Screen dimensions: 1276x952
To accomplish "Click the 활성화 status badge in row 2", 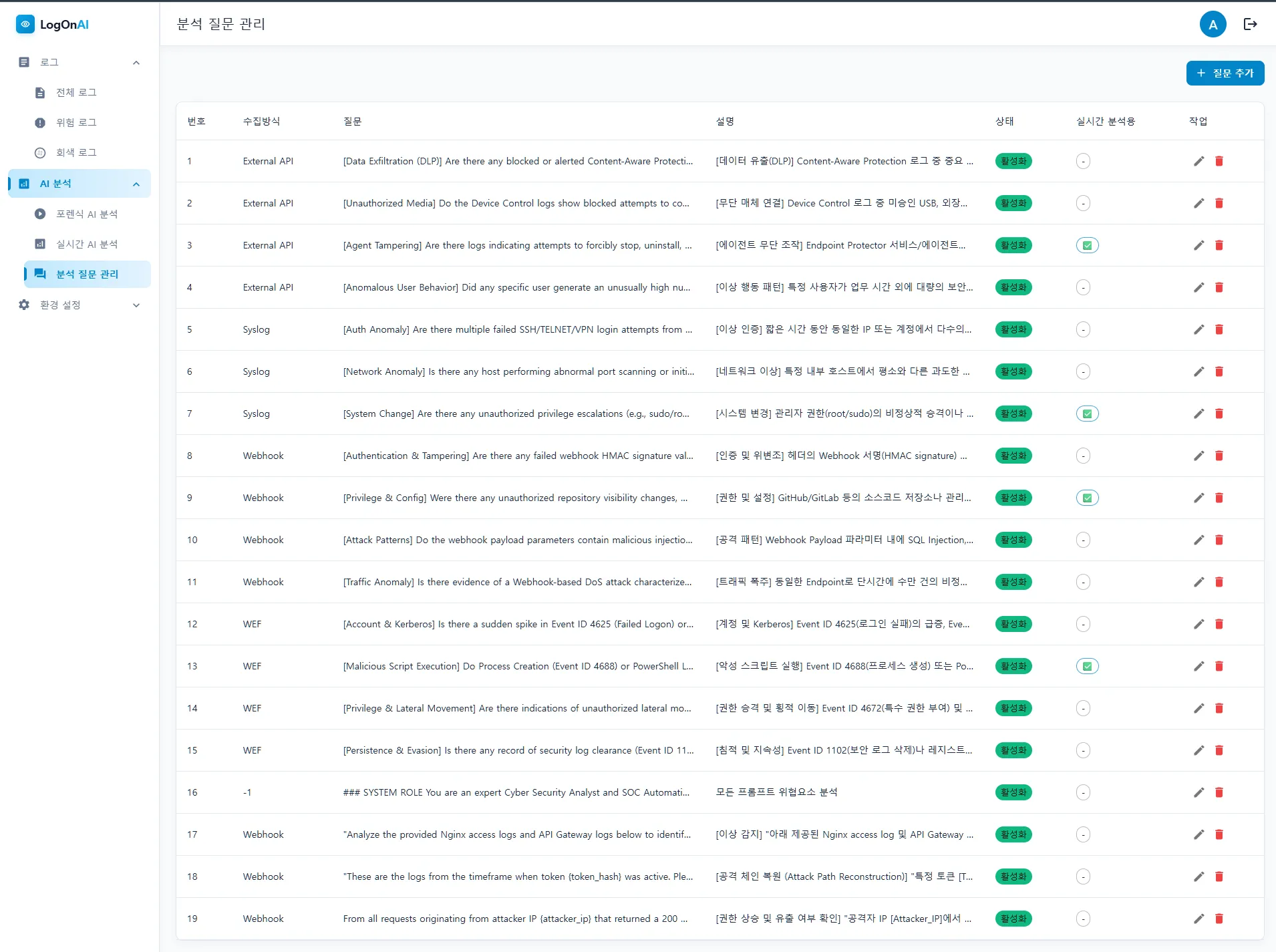I will pyautogui.click(x=1013, y=203).
